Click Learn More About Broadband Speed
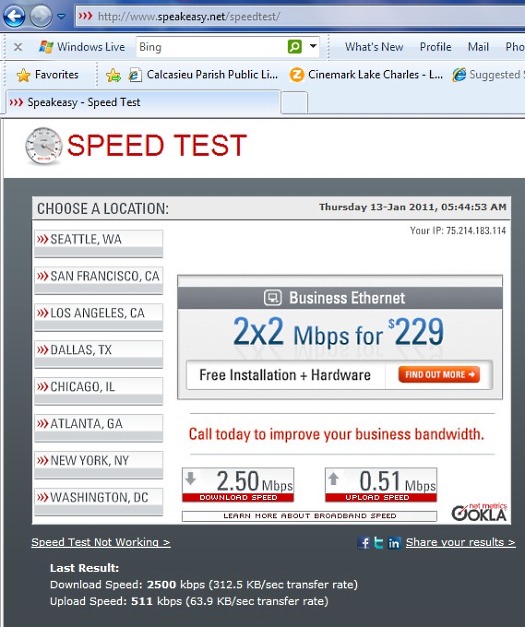The image size is (525, 627). coord(309,516)
